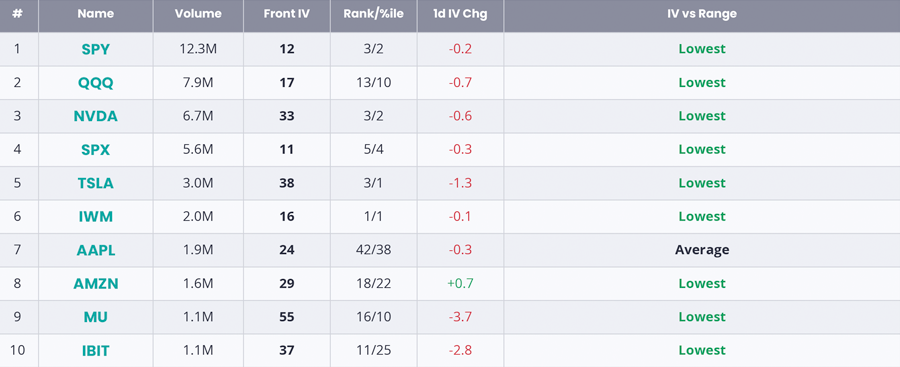Sort by Name column header
900x367 pixels.
click(95, 14)
